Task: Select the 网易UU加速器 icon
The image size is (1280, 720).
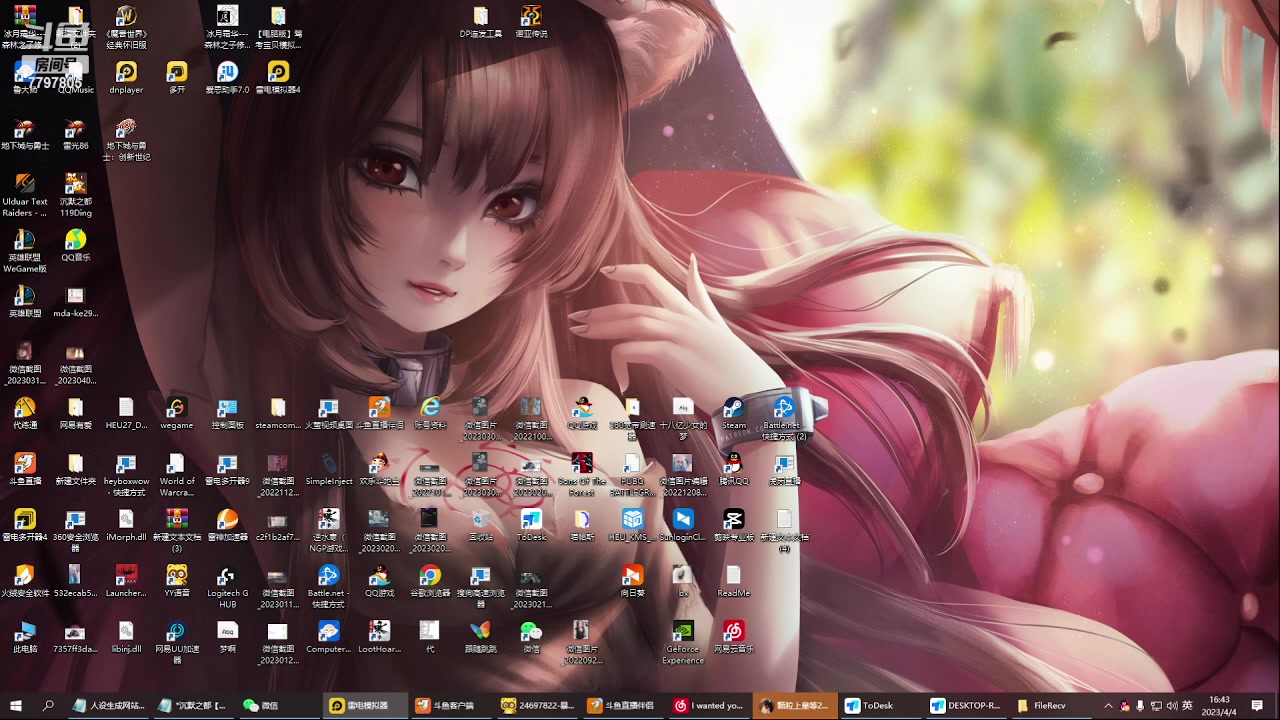Action: pos(176,643)
